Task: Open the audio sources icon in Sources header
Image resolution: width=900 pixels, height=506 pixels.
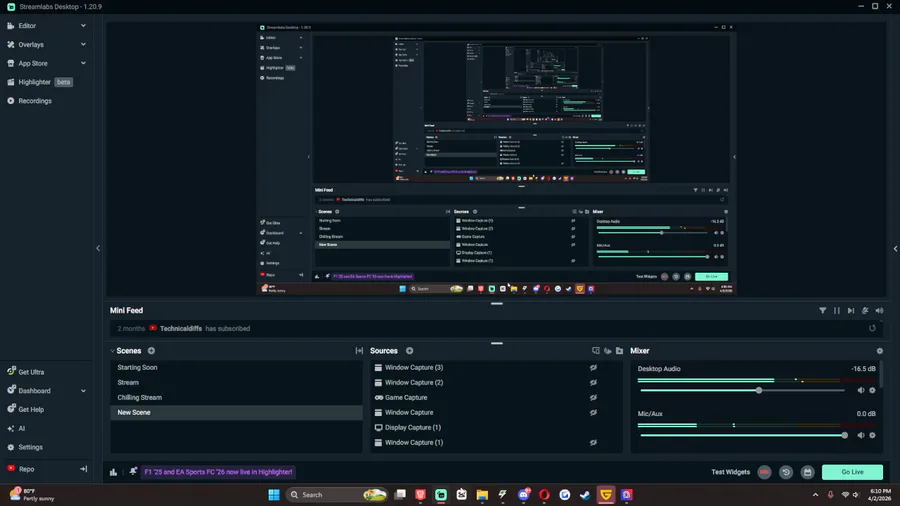Action: point(607,351)
